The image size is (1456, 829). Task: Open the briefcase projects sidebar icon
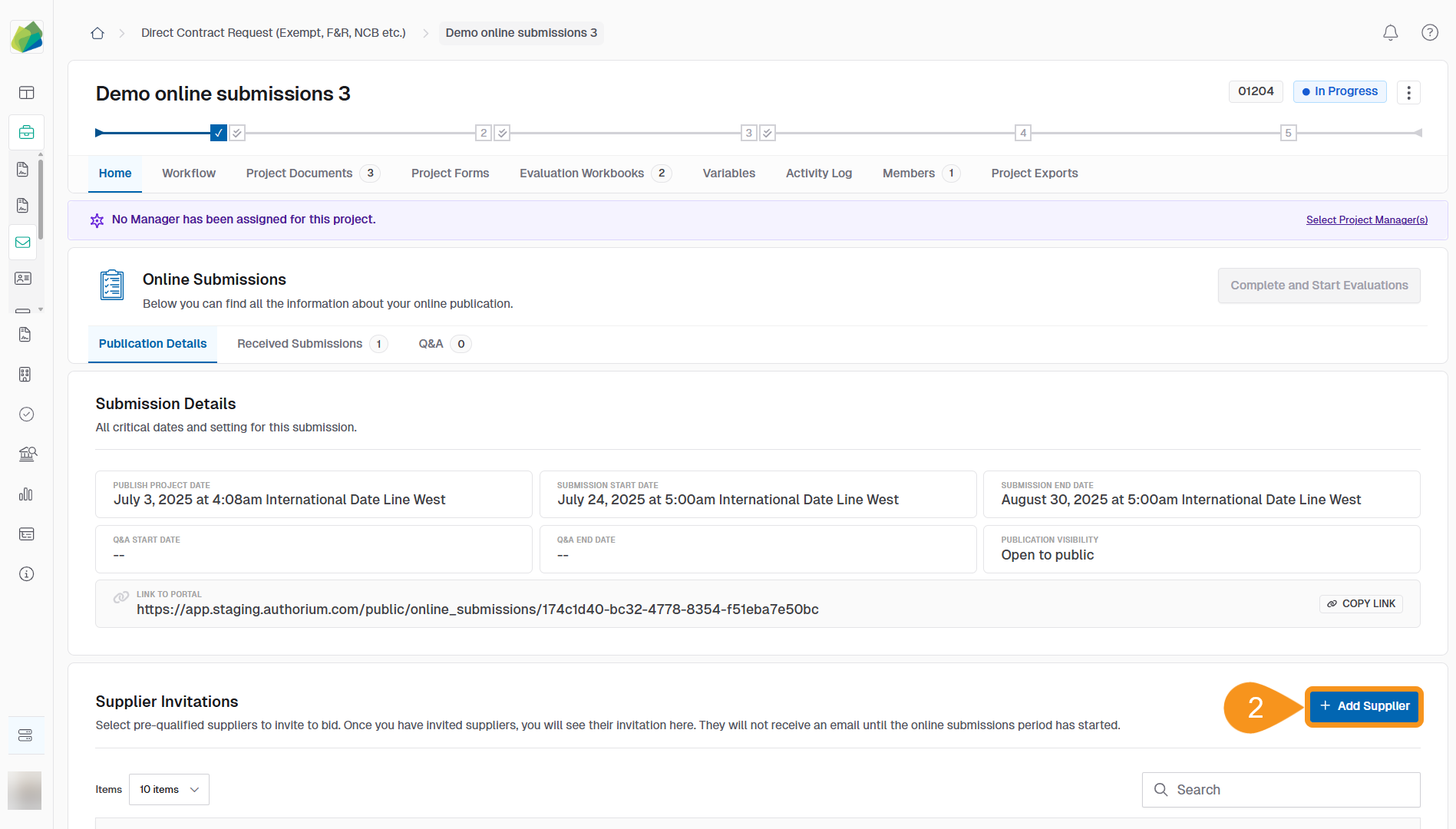click(x=26, y=132)
